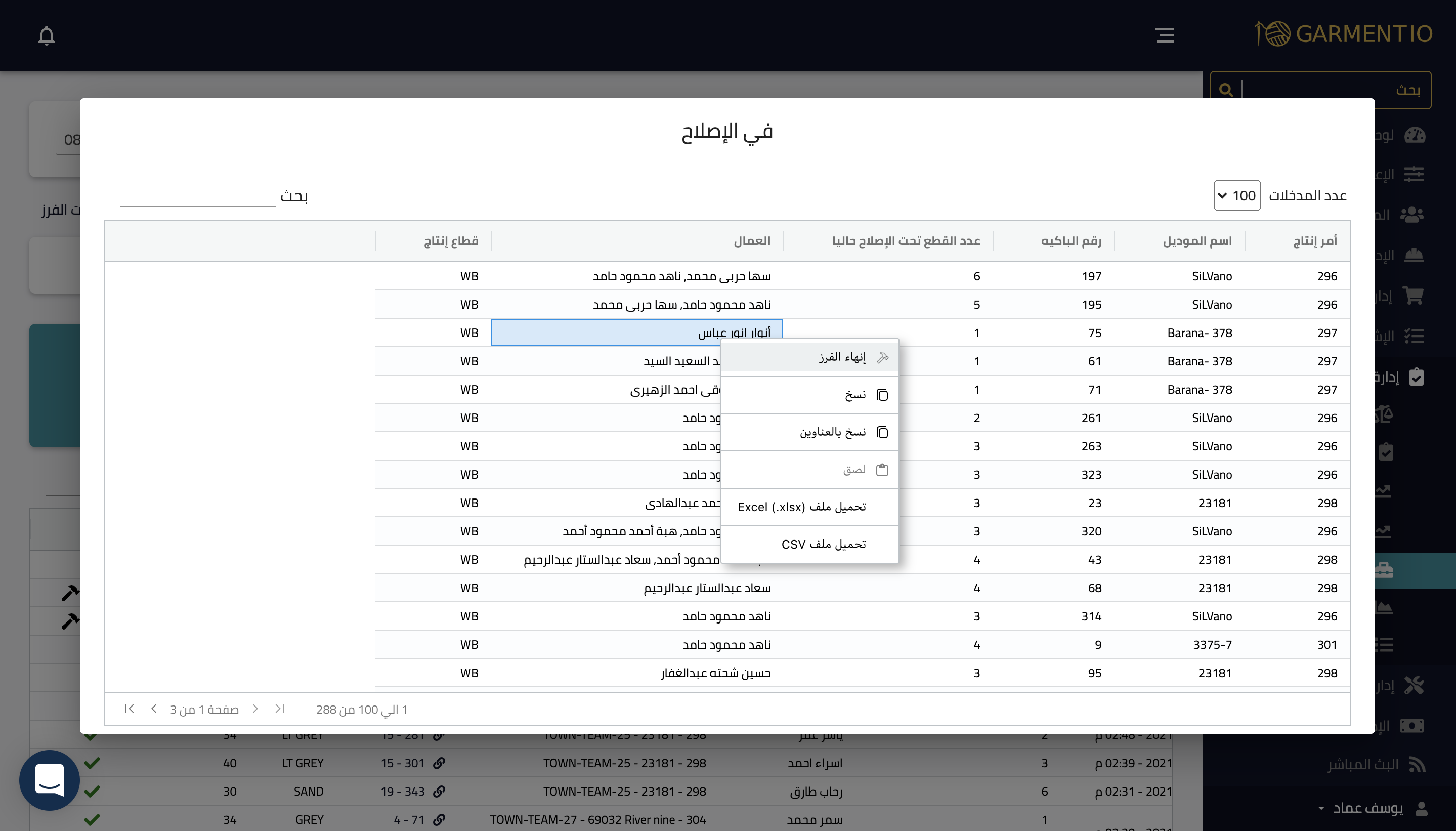Select the production order 301 cell
Image resolution: width=1456 pixels, height=831 pixels.
pos(1297,644)
